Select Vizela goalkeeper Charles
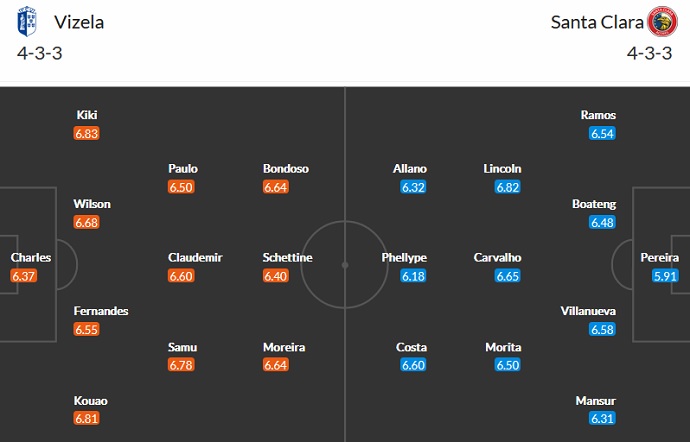This screenshot has width=690, height=442. pyautogui.click(x=30, y=258)
